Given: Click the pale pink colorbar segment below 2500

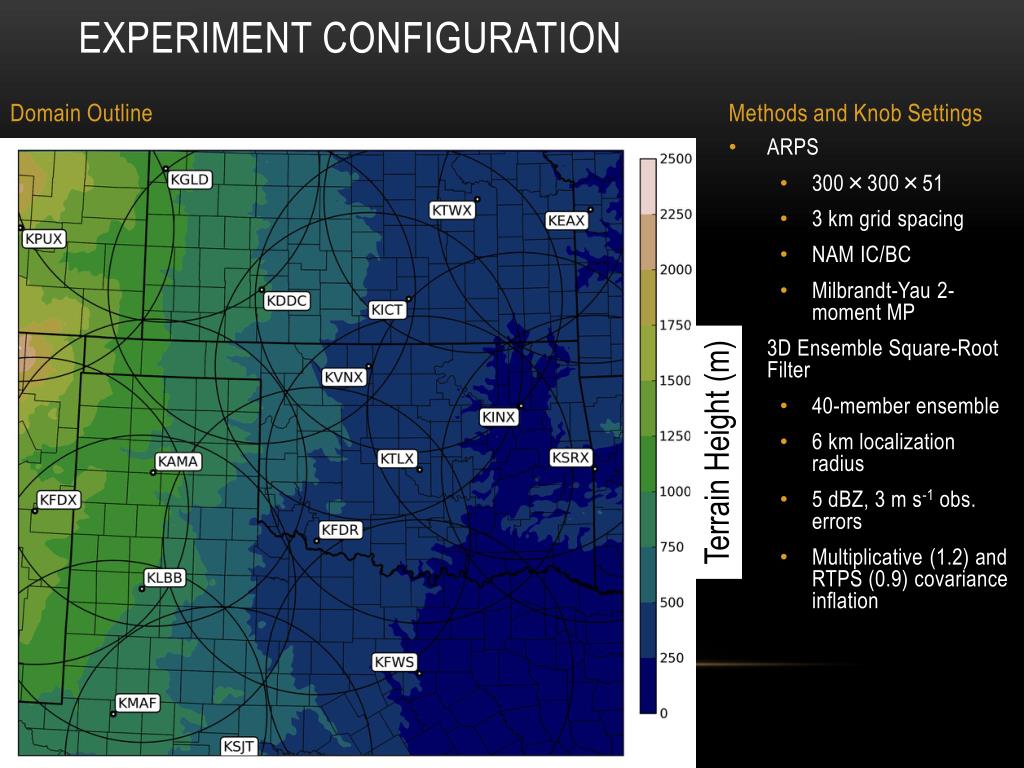Looking at the screenshot, I should [x=647, y=186].
